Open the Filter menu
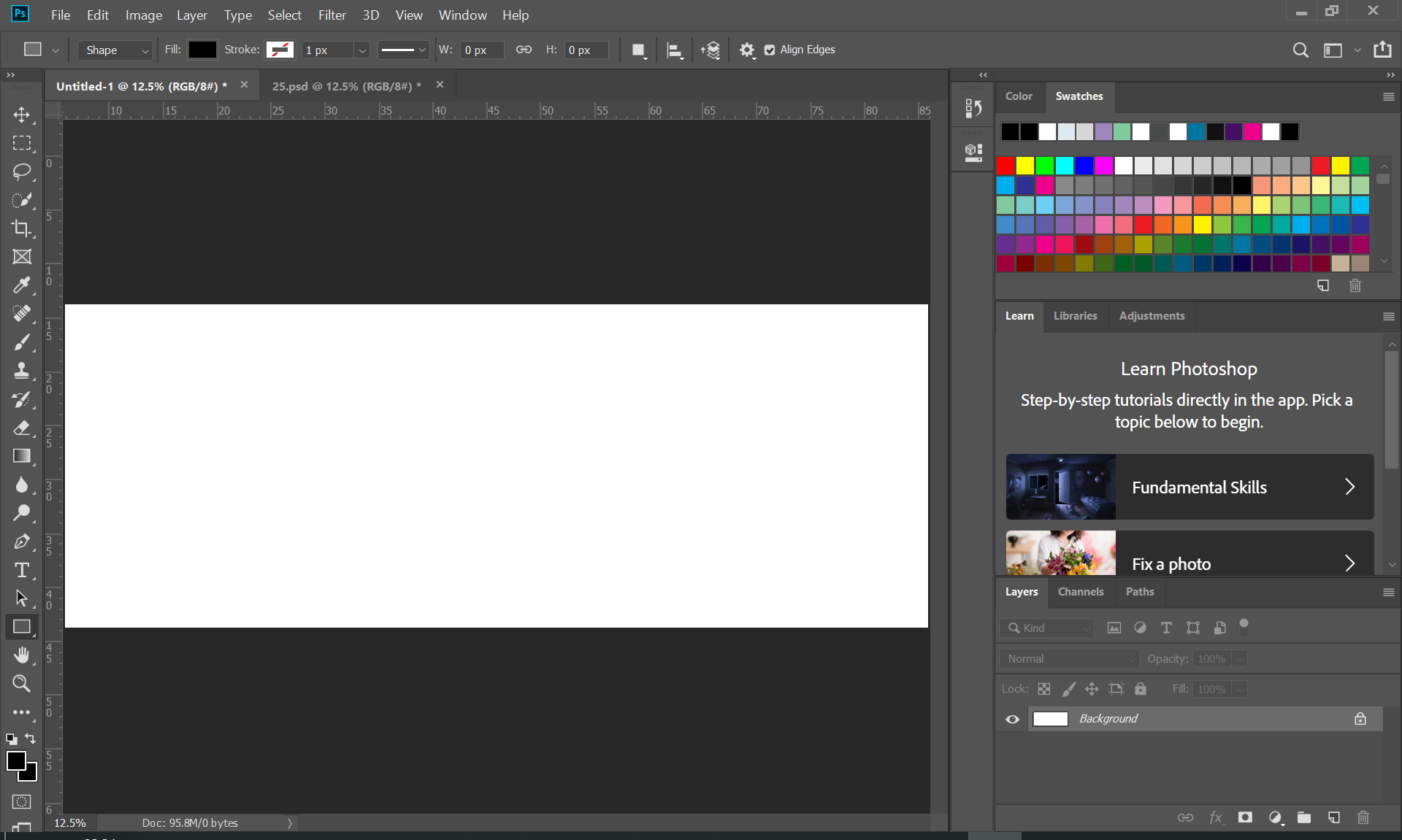The width and height of the screenshot is (1402, 840). pos(332,15)
